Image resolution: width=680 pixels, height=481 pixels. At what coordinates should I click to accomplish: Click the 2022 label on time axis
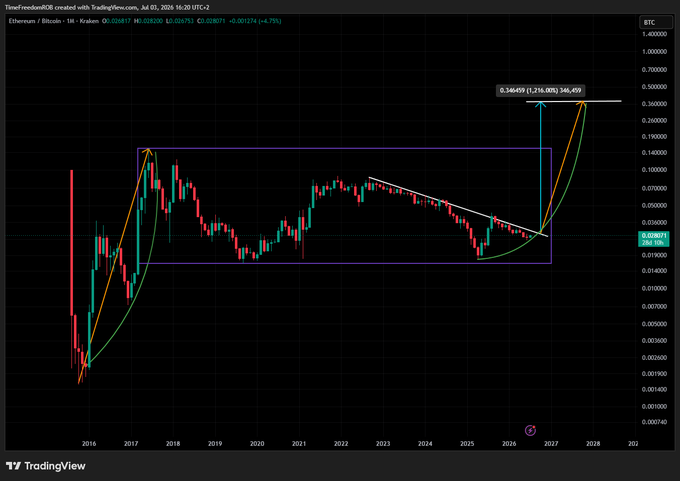tap(341, 444)
